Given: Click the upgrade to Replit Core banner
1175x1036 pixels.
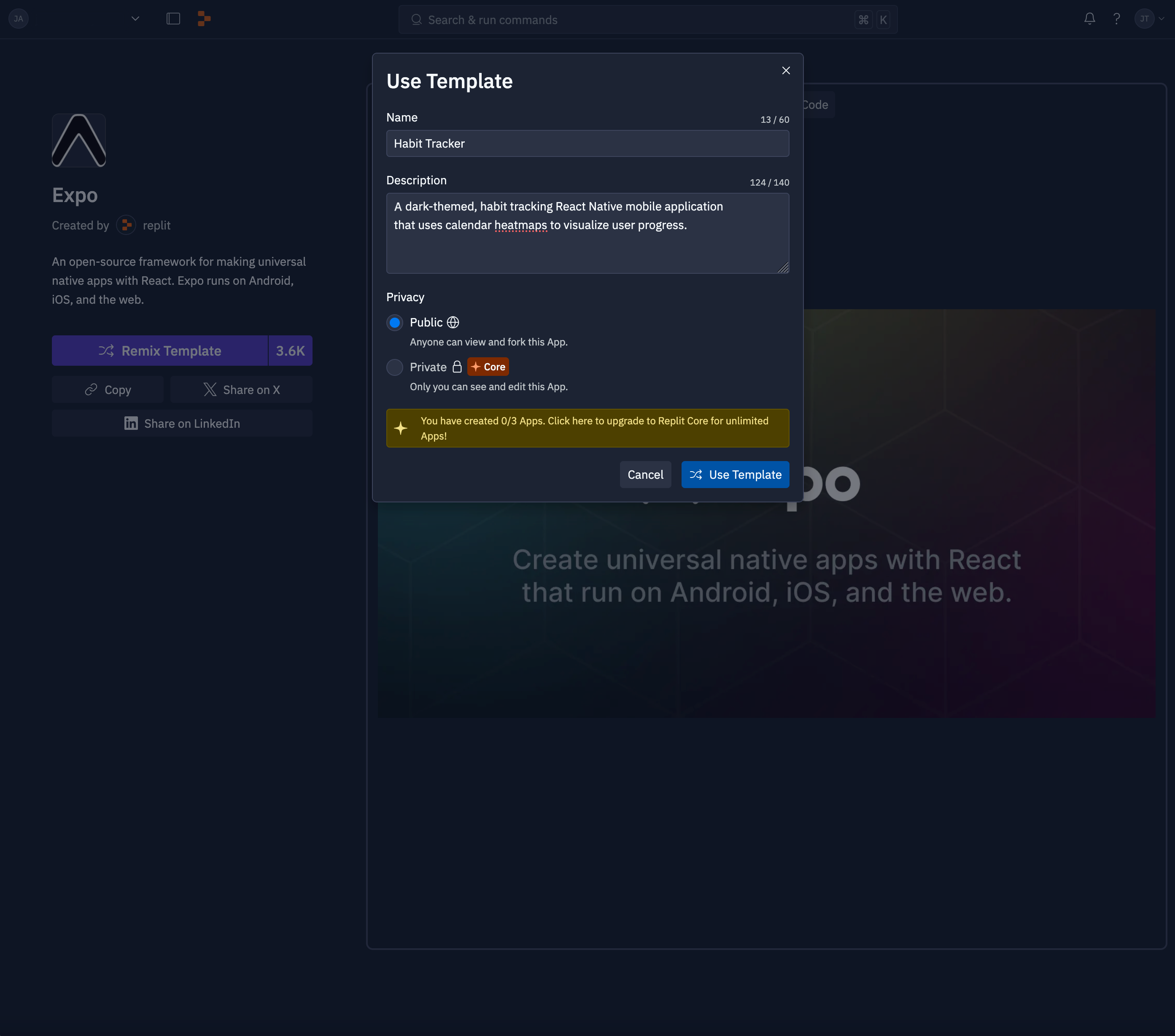Looking at the screenshot, I should point(587,428).
